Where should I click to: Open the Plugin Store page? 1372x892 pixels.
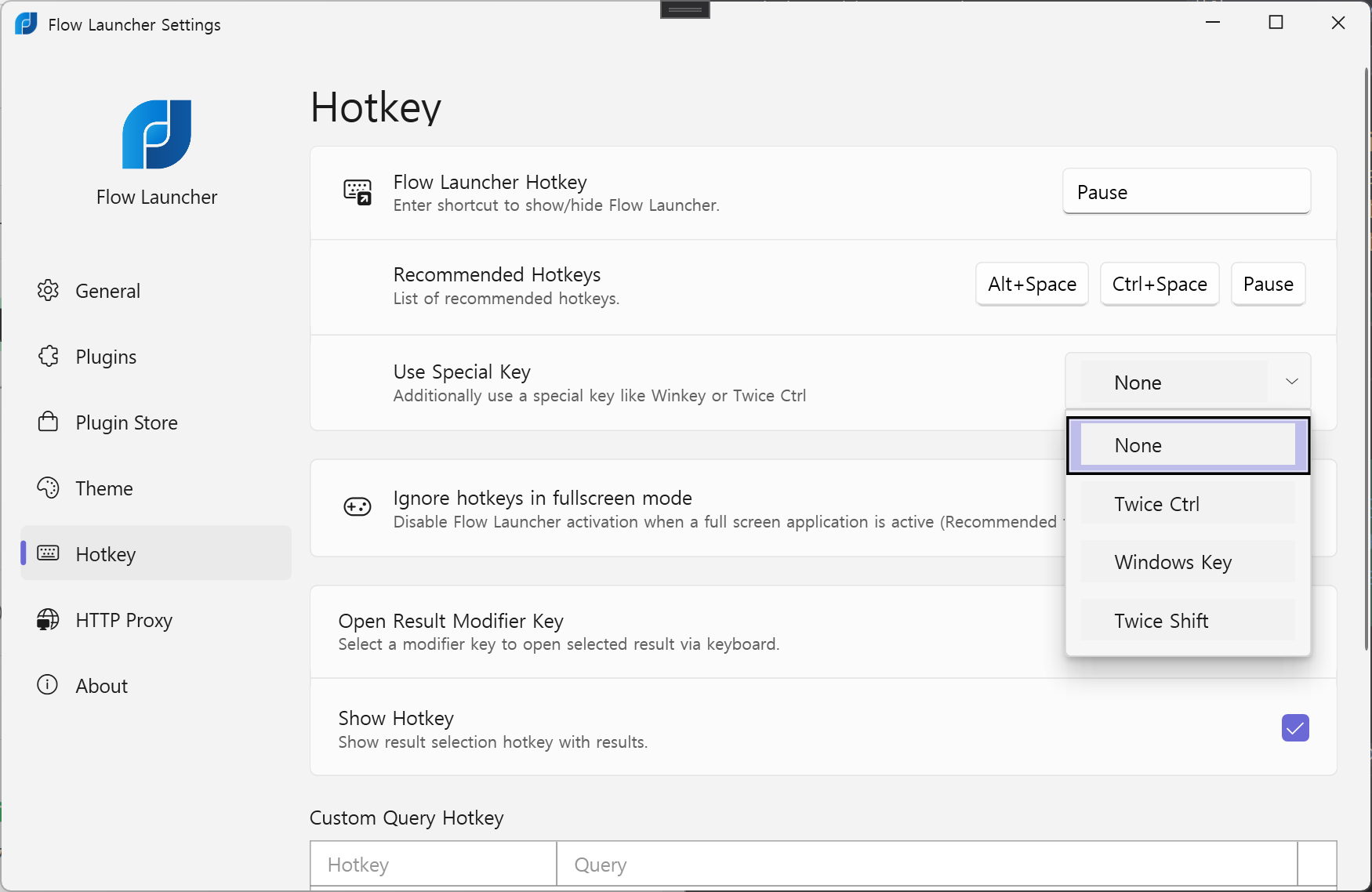click(156, 422)
